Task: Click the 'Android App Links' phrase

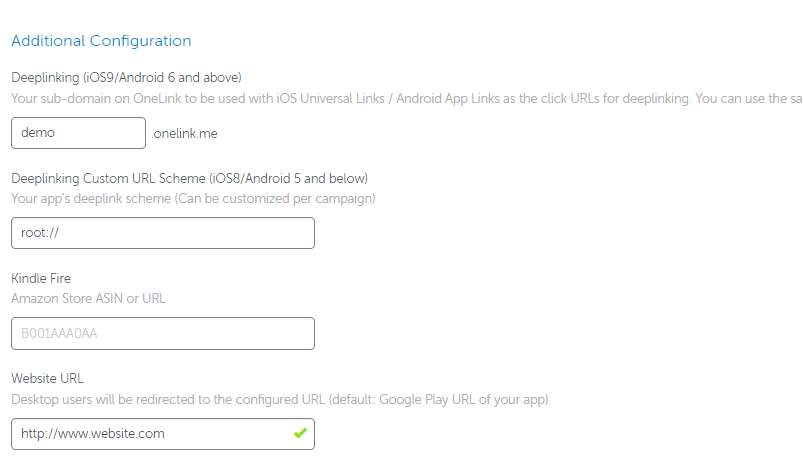Action: (448, 99)
